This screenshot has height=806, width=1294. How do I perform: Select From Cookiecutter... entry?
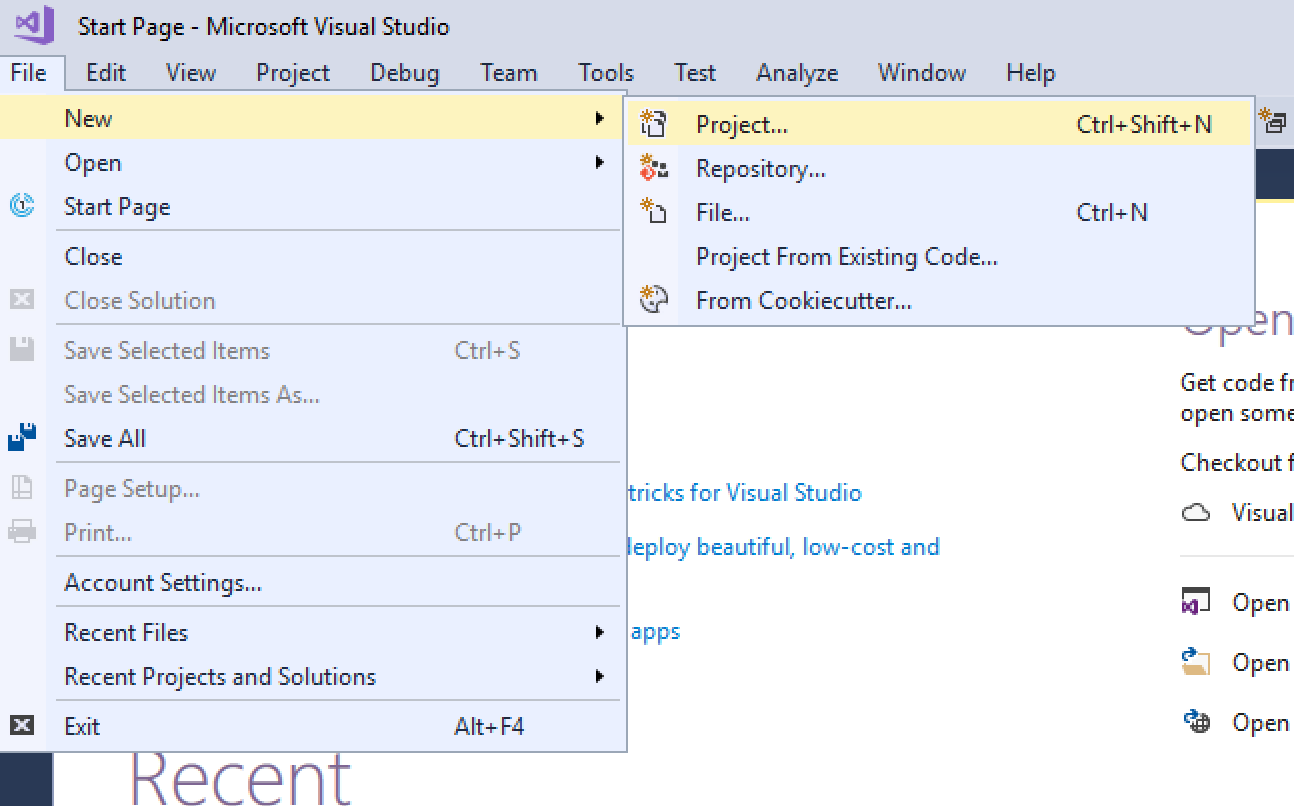pos(939,300)
